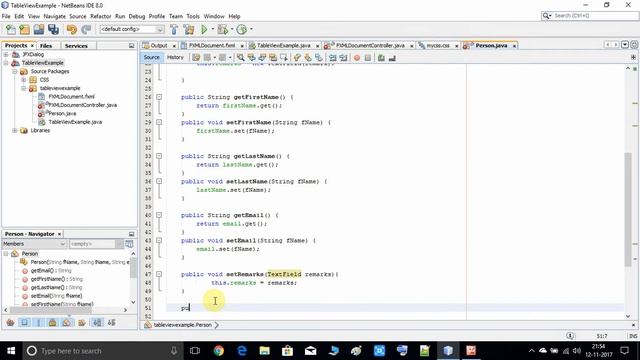Click the Windows Start button
640x360 pixels.
pos(11,351)
